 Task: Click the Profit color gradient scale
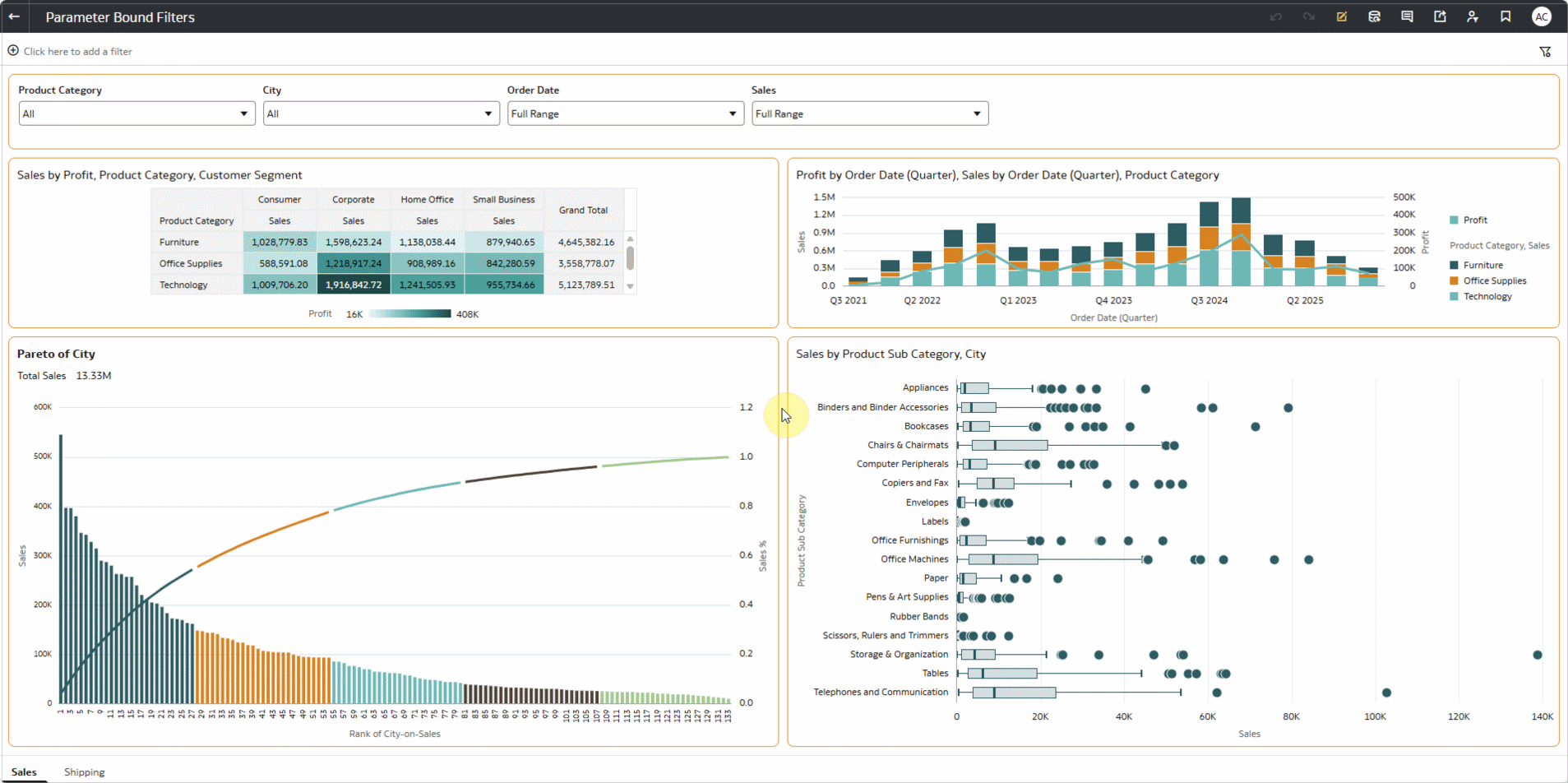coord(409,313)
